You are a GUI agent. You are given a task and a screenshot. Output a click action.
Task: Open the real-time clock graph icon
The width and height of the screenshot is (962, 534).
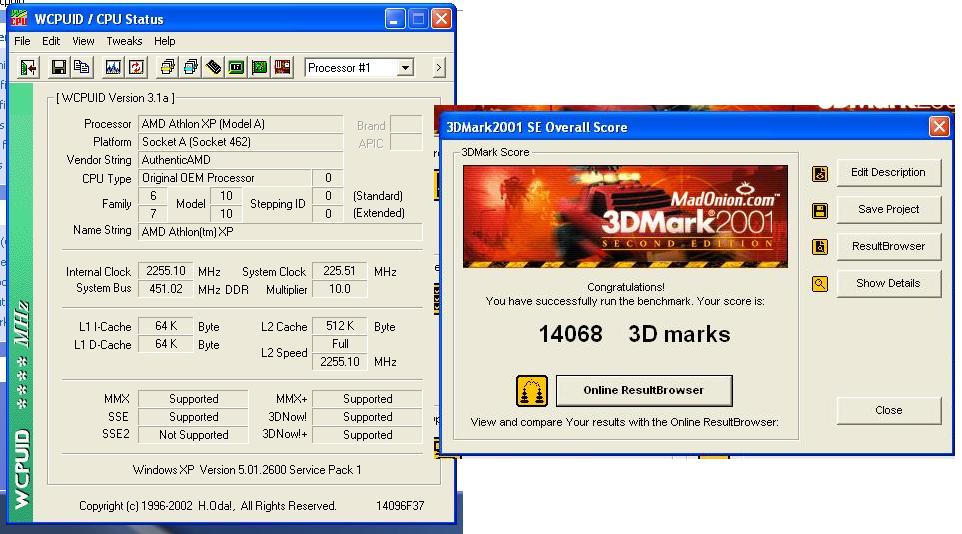click(x=113, y=68)
